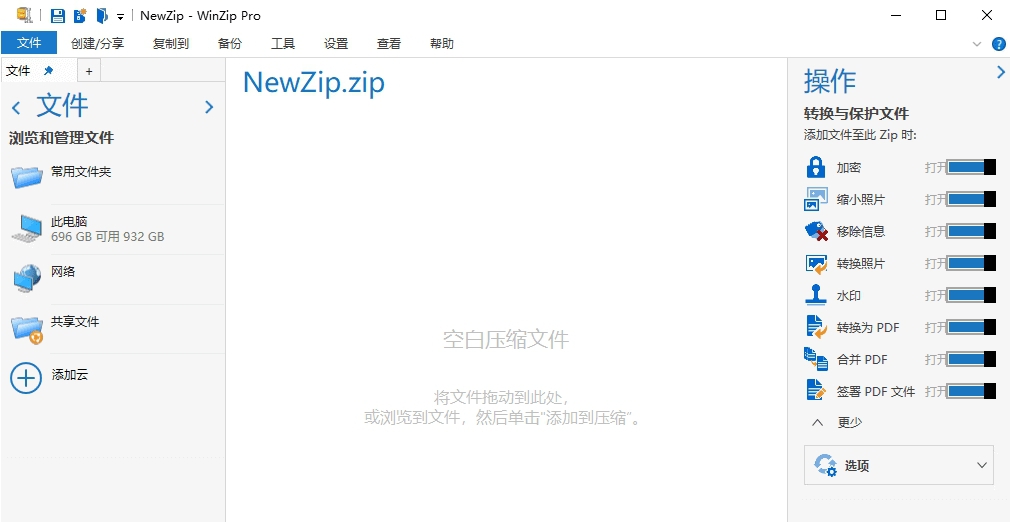Click the 水印 label text
1011x522 pixels.
(849, 296)
